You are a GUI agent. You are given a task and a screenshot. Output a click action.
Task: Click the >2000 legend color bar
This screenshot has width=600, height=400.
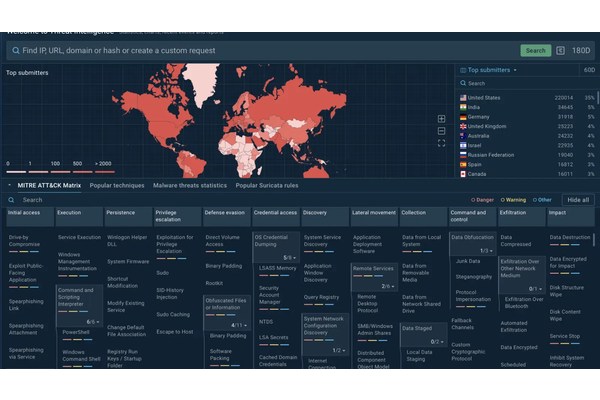tap(105, 172)
